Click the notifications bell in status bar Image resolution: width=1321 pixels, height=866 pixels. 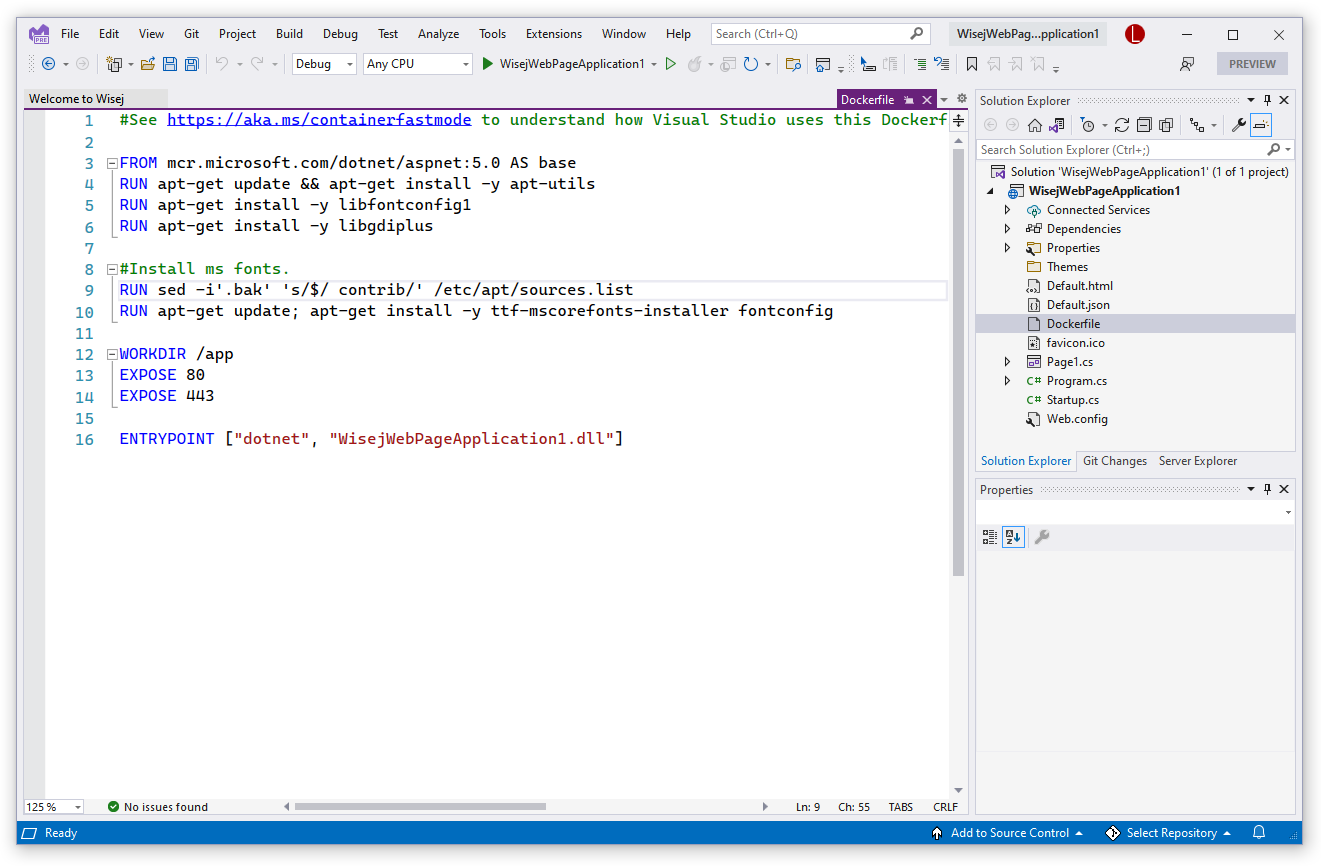1259,833
